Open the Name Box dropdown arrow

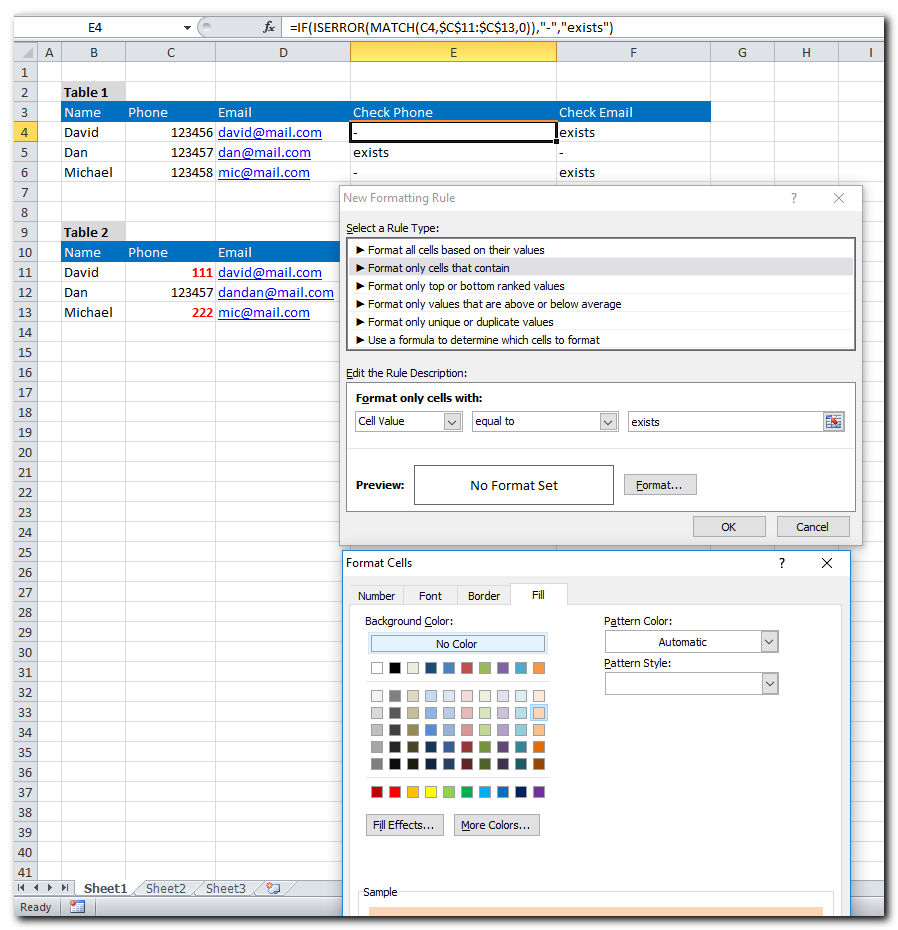click(x=187, y=28)
